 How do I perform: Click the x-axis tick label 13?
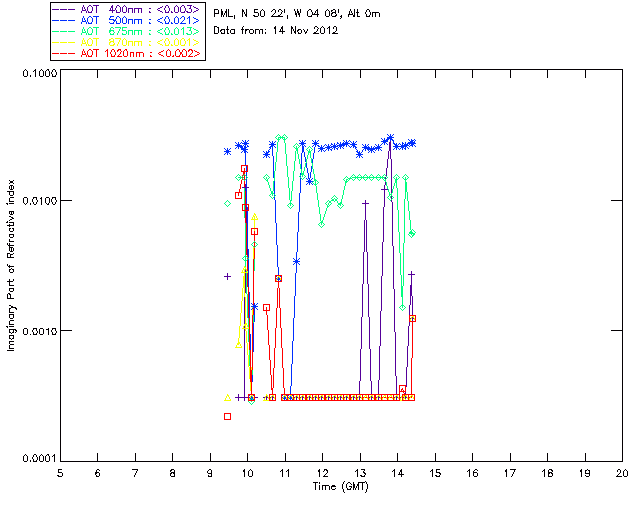pos(360,473)
